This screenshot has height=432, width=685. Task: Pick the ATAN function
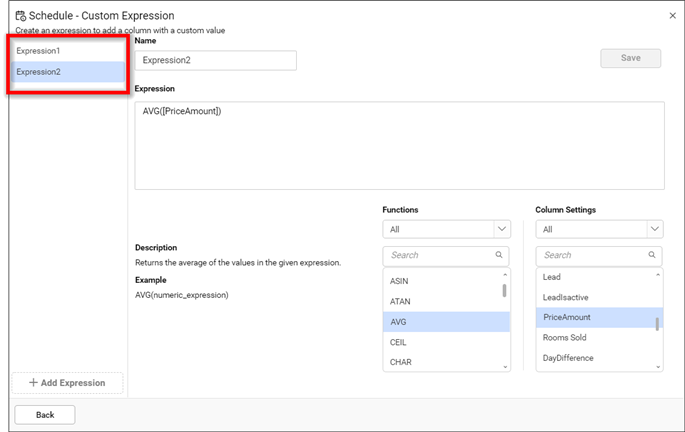[x=400, y=301]
